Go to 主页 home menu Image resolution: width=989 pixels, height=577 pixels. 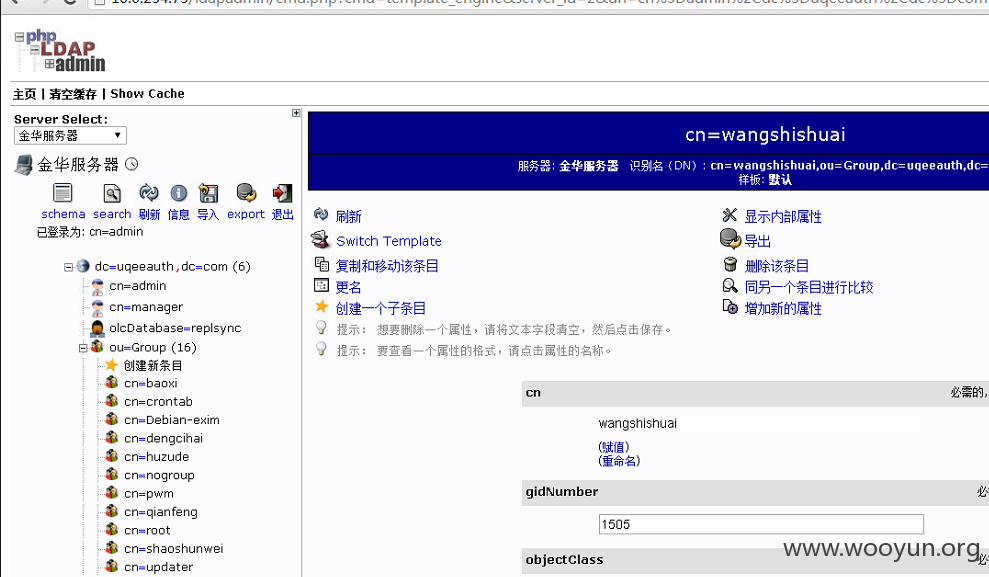pyautogui.click(x=25, y=94)
